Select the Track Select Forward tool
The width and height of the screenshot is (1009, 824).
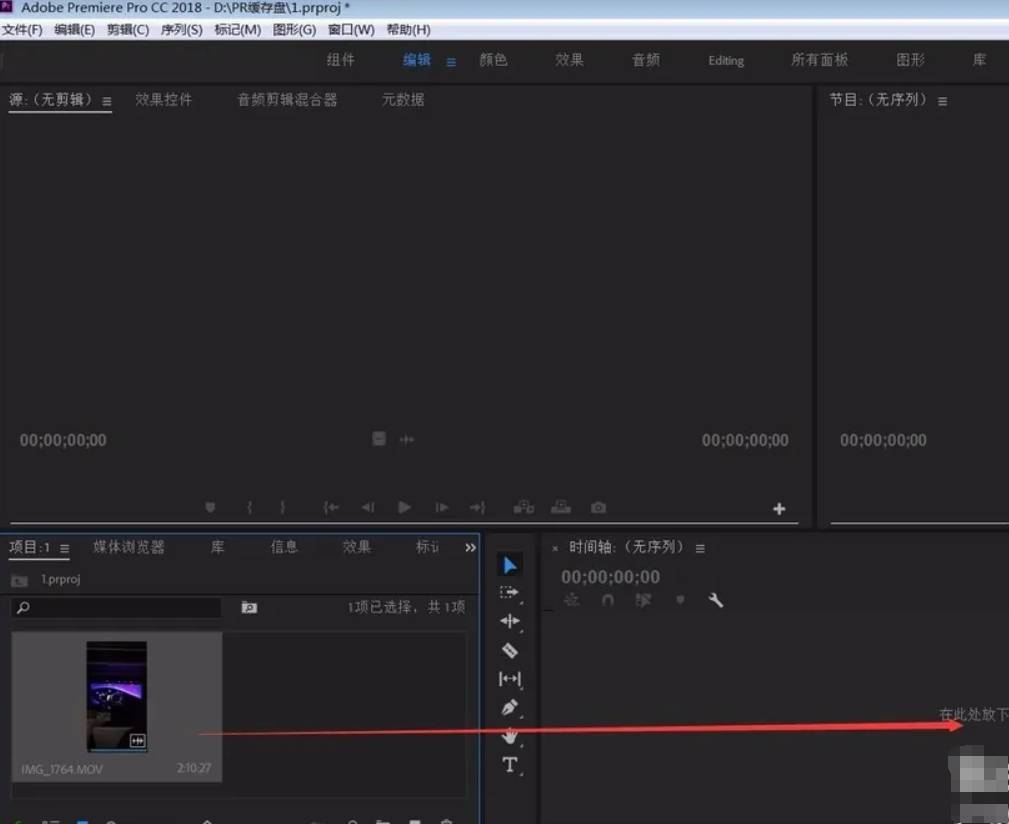509,592
